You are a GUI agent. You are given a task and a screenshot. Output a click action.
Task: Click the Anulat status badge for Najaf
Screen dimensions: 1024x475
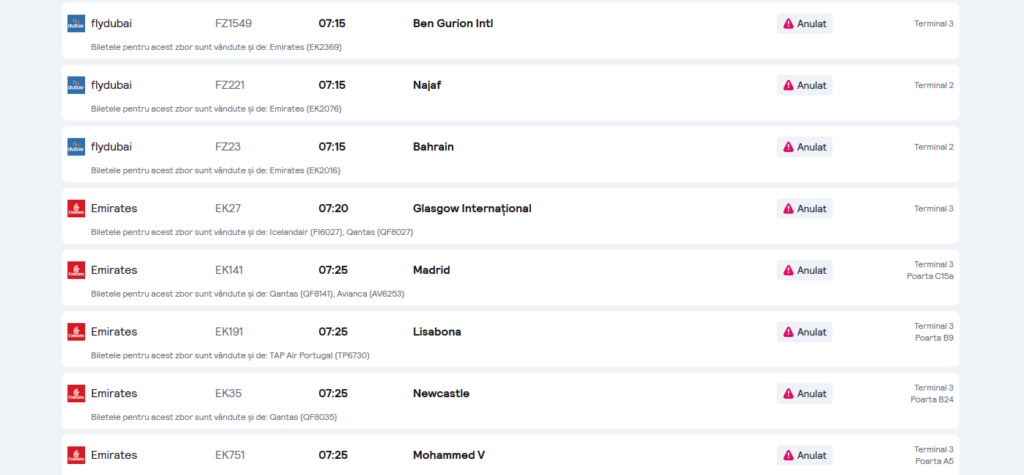[804, 85]
